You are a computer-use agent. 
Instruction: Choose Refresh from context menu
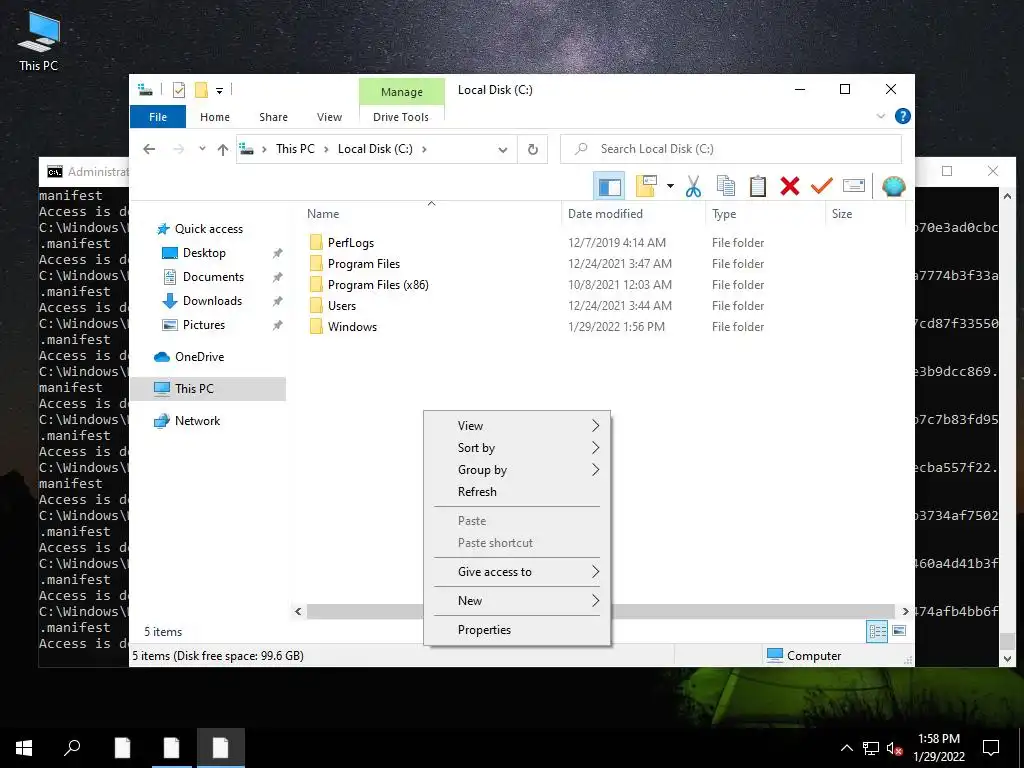tap(517, 492)
